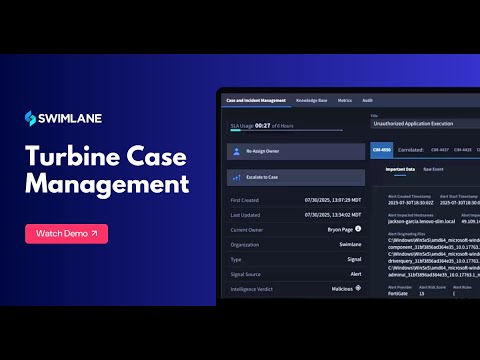Click the jackson-garcia.lenovo-slim.local hostname

421,221
